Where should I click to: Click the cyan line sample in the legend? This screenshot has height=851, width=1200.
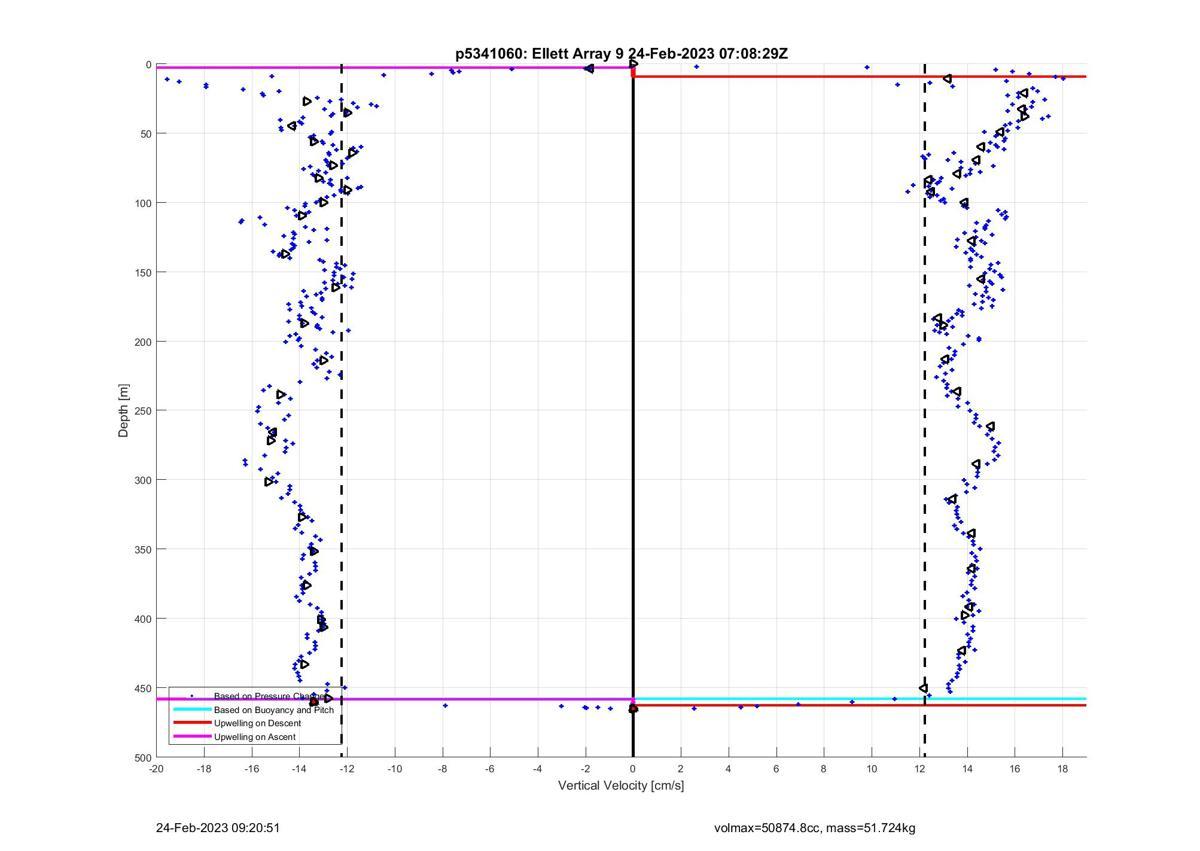click(191, 710)
